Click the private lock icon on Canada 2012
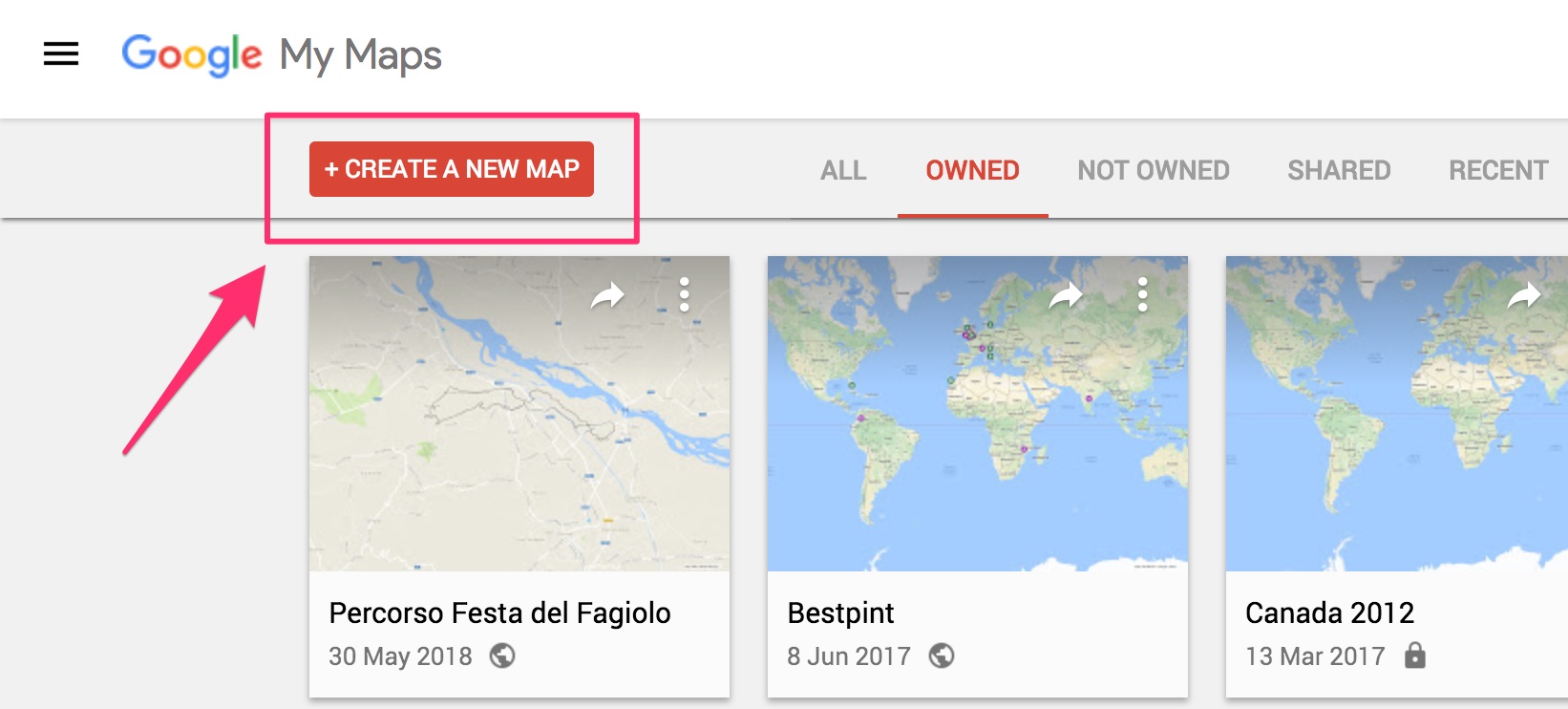The image size is (1568, 709). click(x=1415, y=655)
